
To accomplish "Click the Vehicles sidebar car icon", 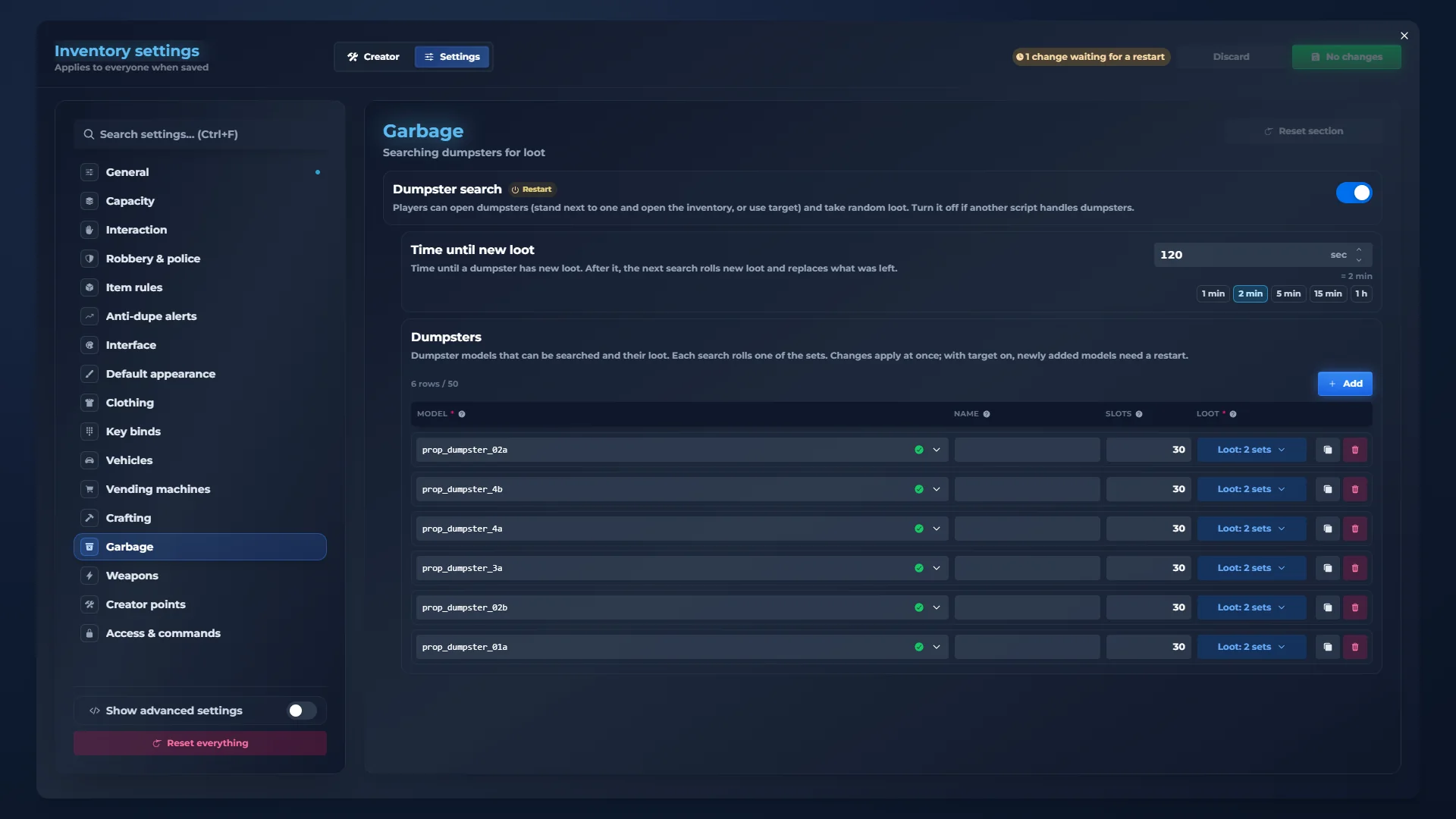I will pos(89,460).
